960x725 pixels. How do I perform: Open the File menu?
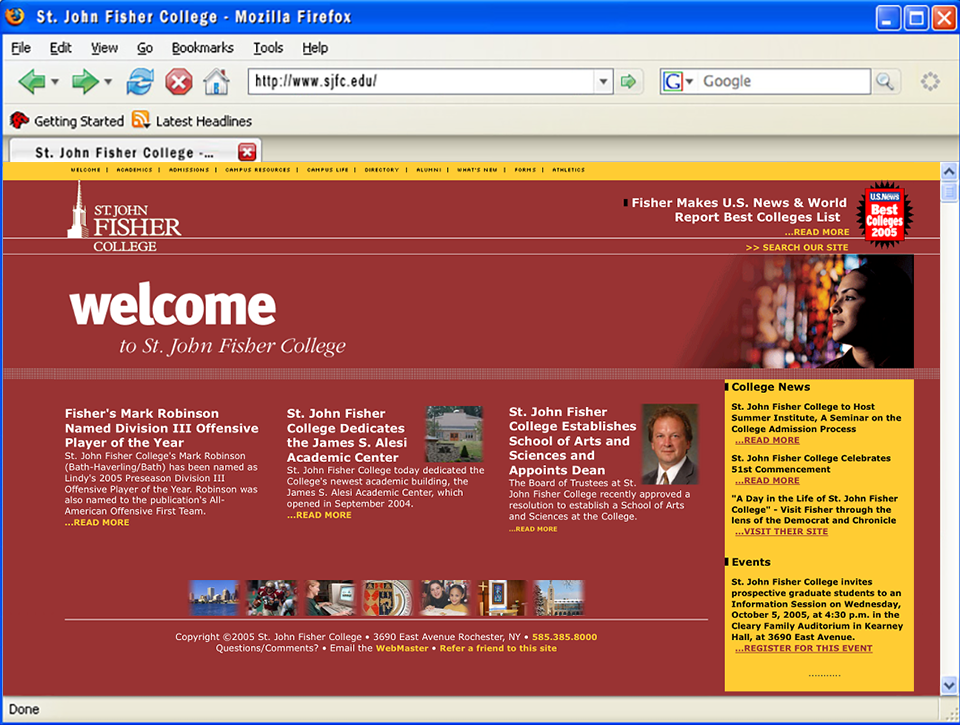[21, 48]
